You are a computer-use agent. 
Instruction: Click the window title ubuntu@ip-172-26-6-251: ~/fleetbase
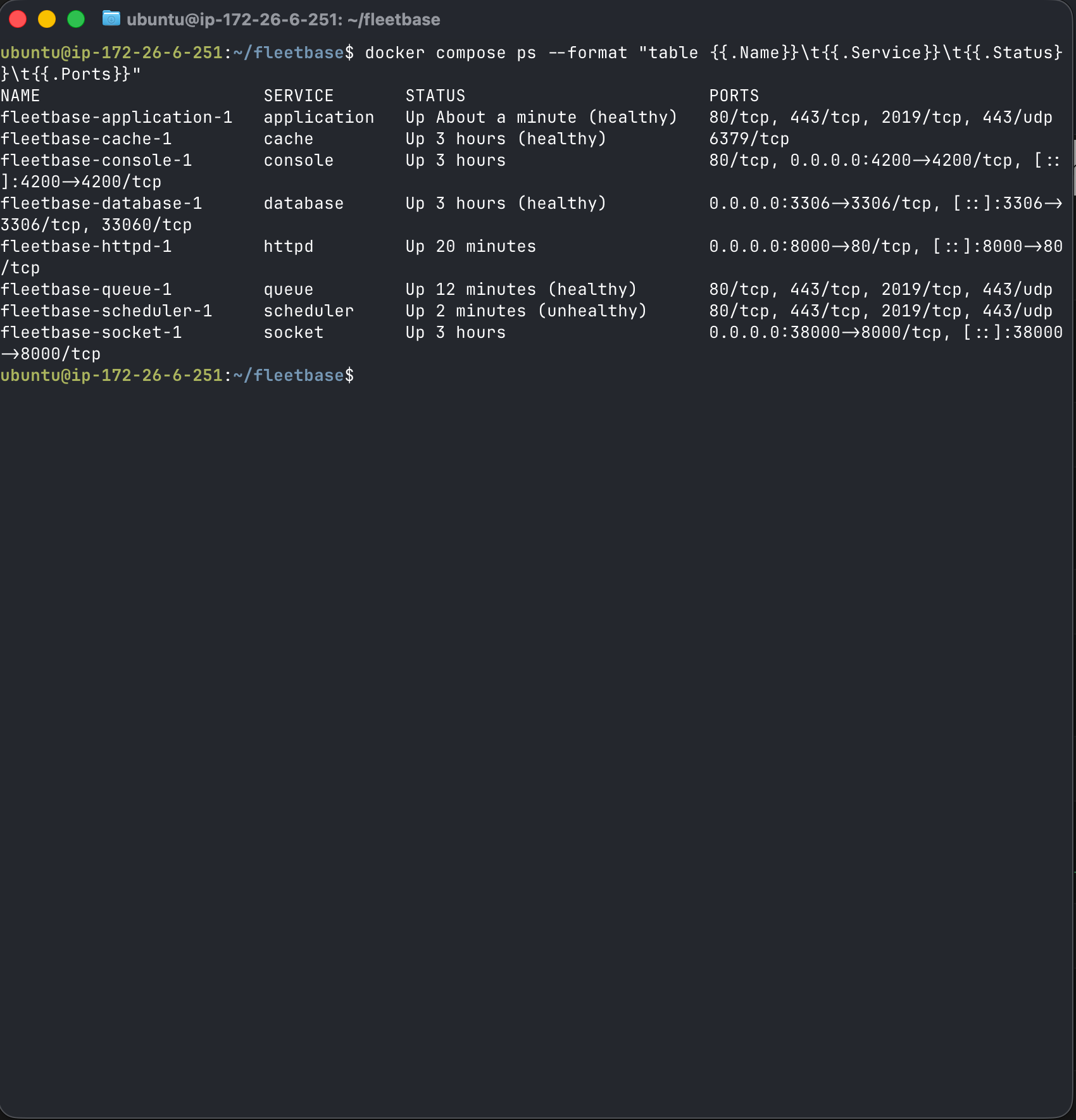(284, 20)
